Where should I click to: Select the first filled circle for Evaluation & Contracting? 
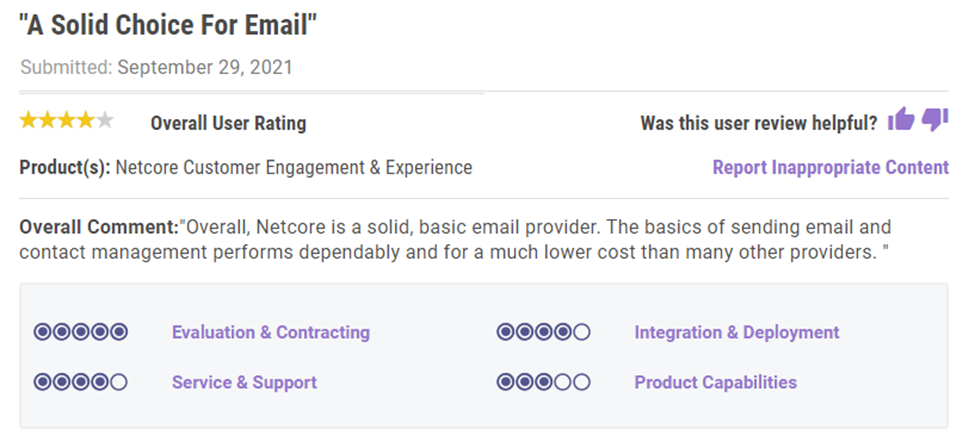tap(43, 332)
